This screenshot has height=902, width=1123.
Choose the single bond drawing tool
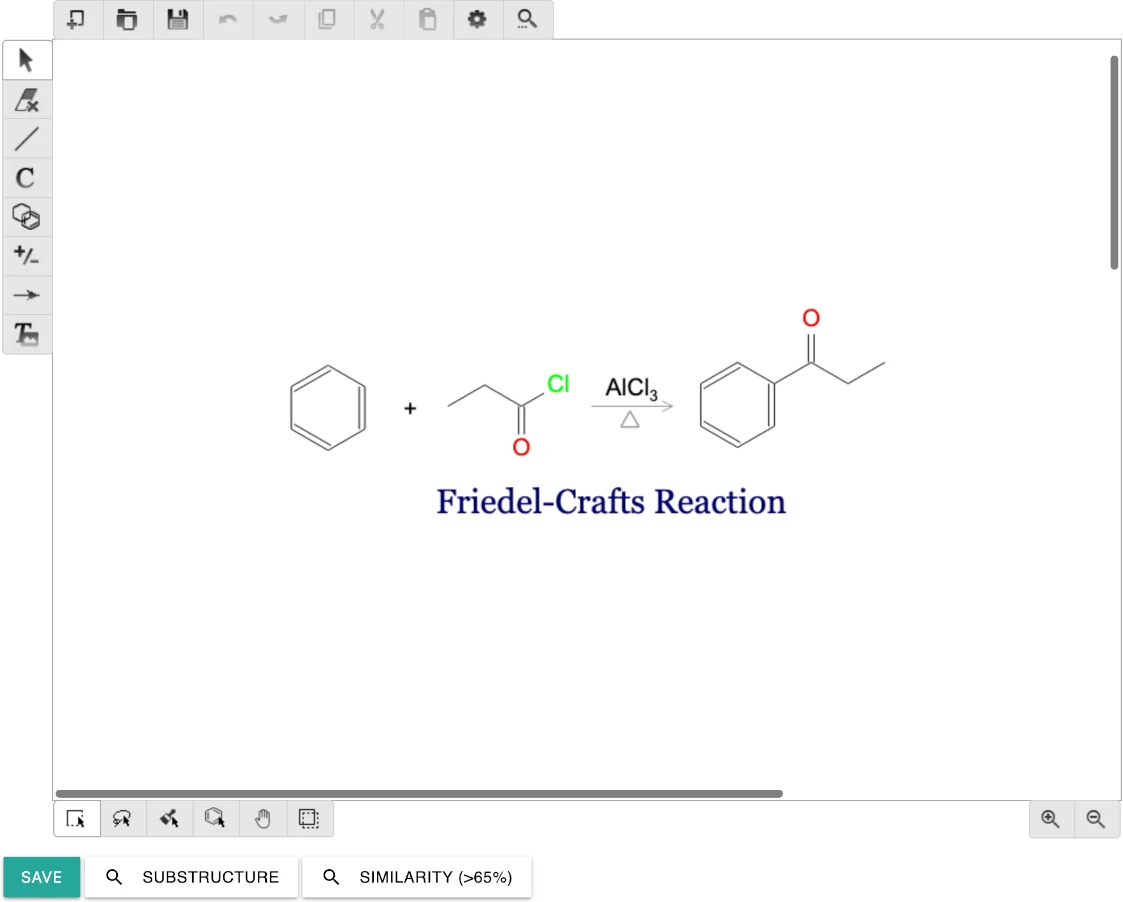click(x=27, y=138)
